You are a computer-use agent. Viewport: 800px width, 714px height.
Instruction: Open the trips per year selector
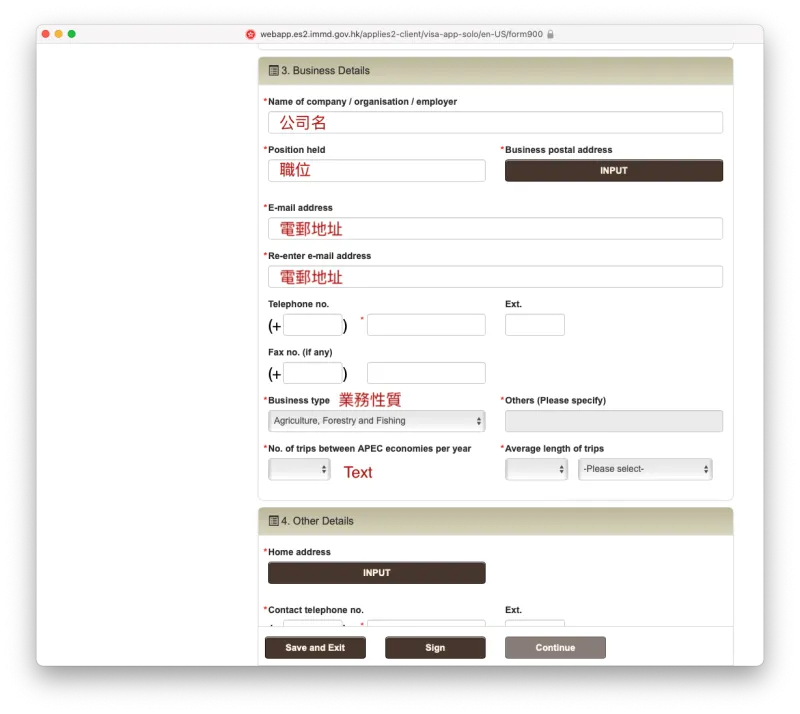pos(299,468)
